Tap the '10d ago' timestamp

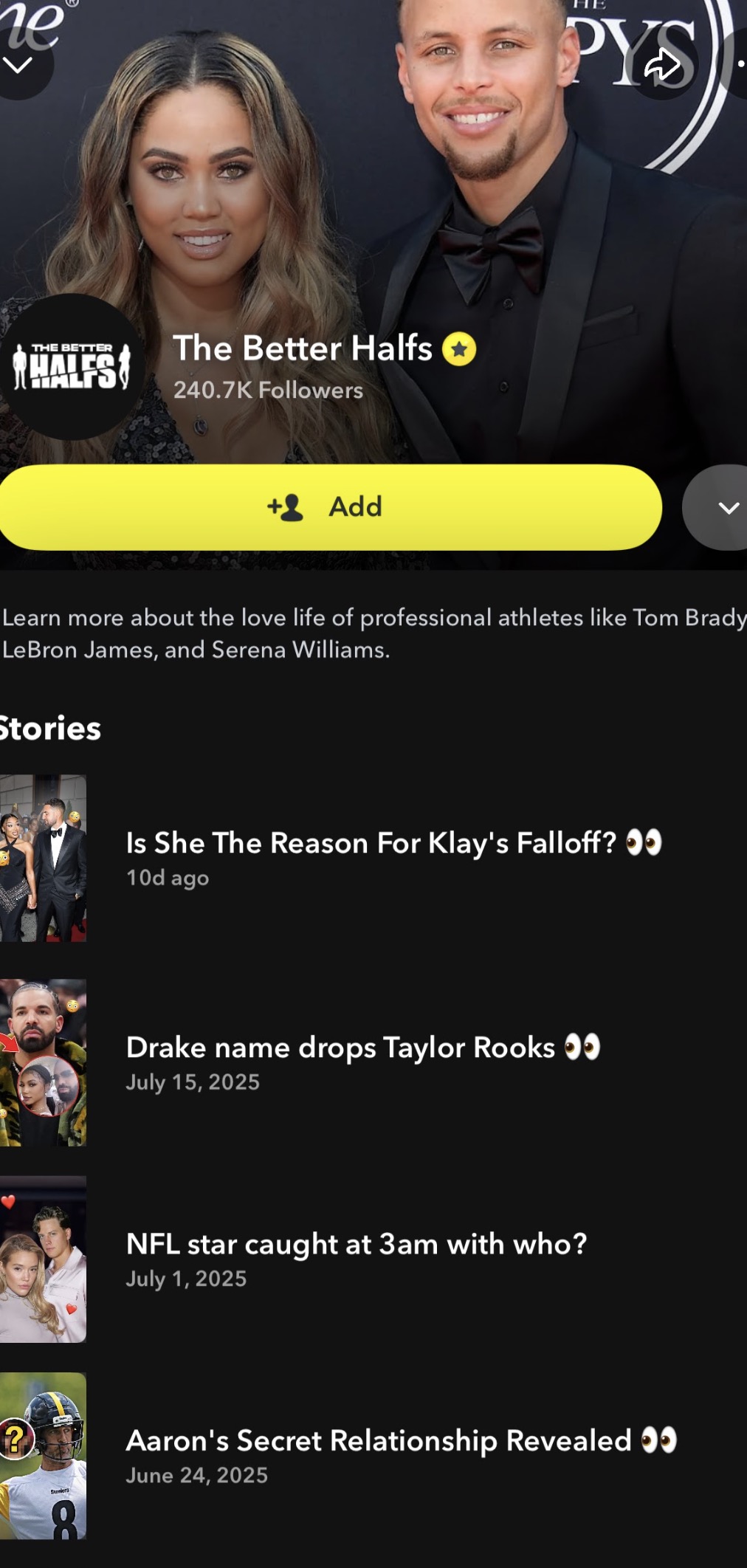click(x=168, y=878)
